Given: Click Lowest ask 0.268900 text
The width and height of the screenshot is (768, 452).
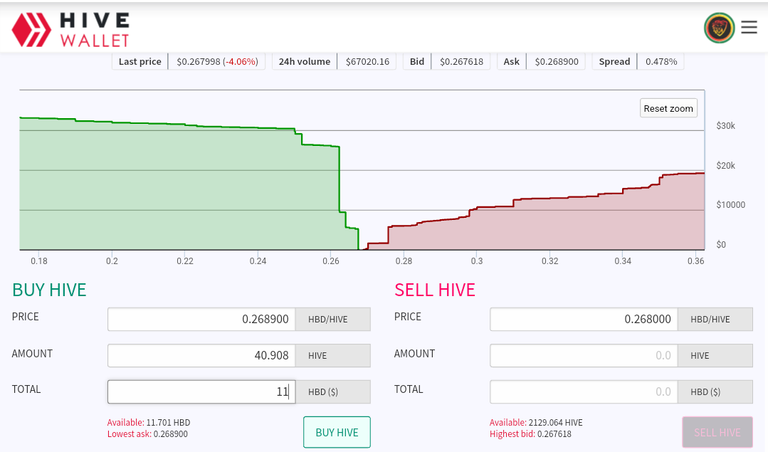Looking at the screenshot, I should [x=147, y=434].
